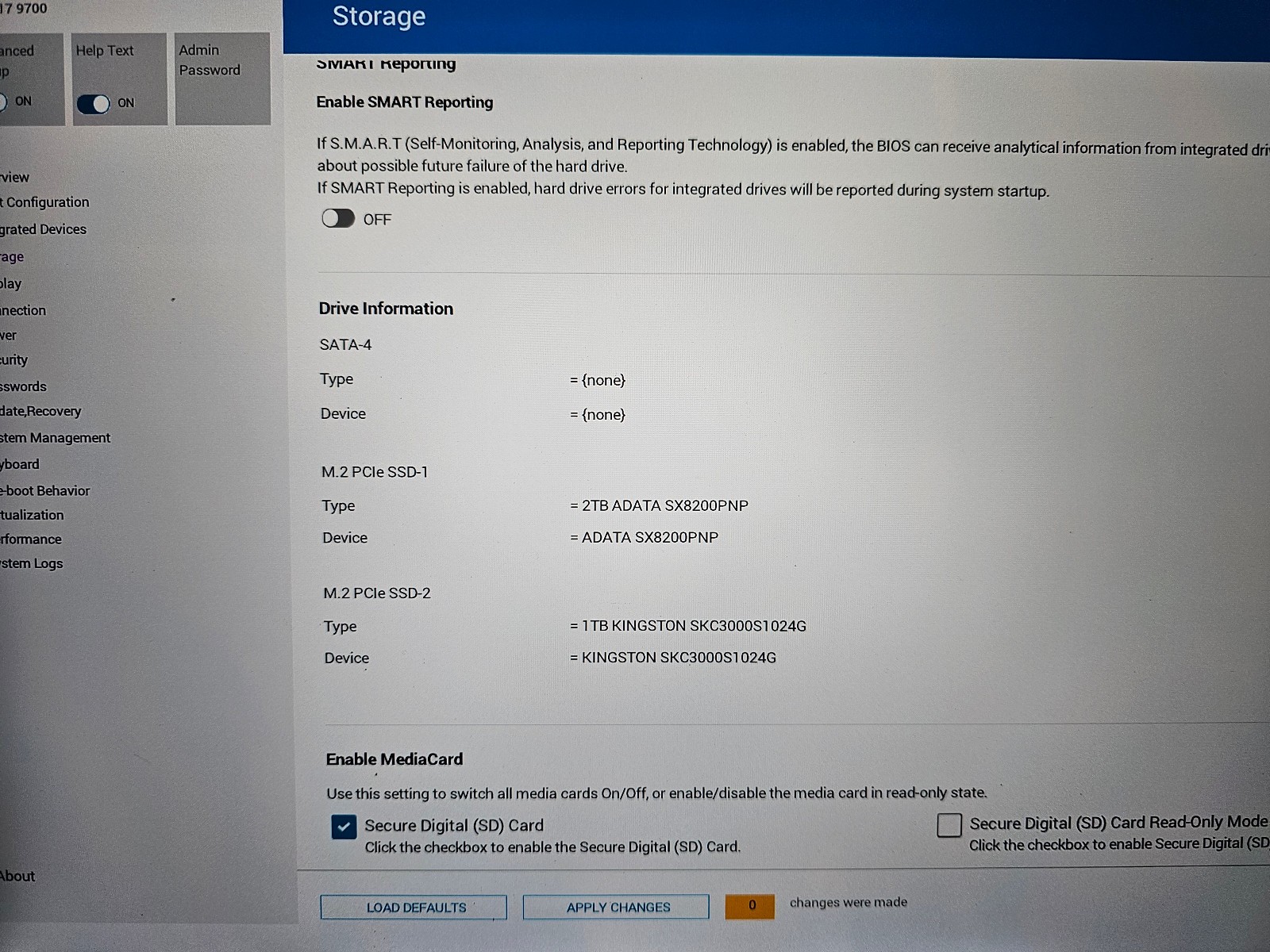Select the Storage menu item
Image resolution: width=1270 pixels, height=952 pixels.
(12, 257)
